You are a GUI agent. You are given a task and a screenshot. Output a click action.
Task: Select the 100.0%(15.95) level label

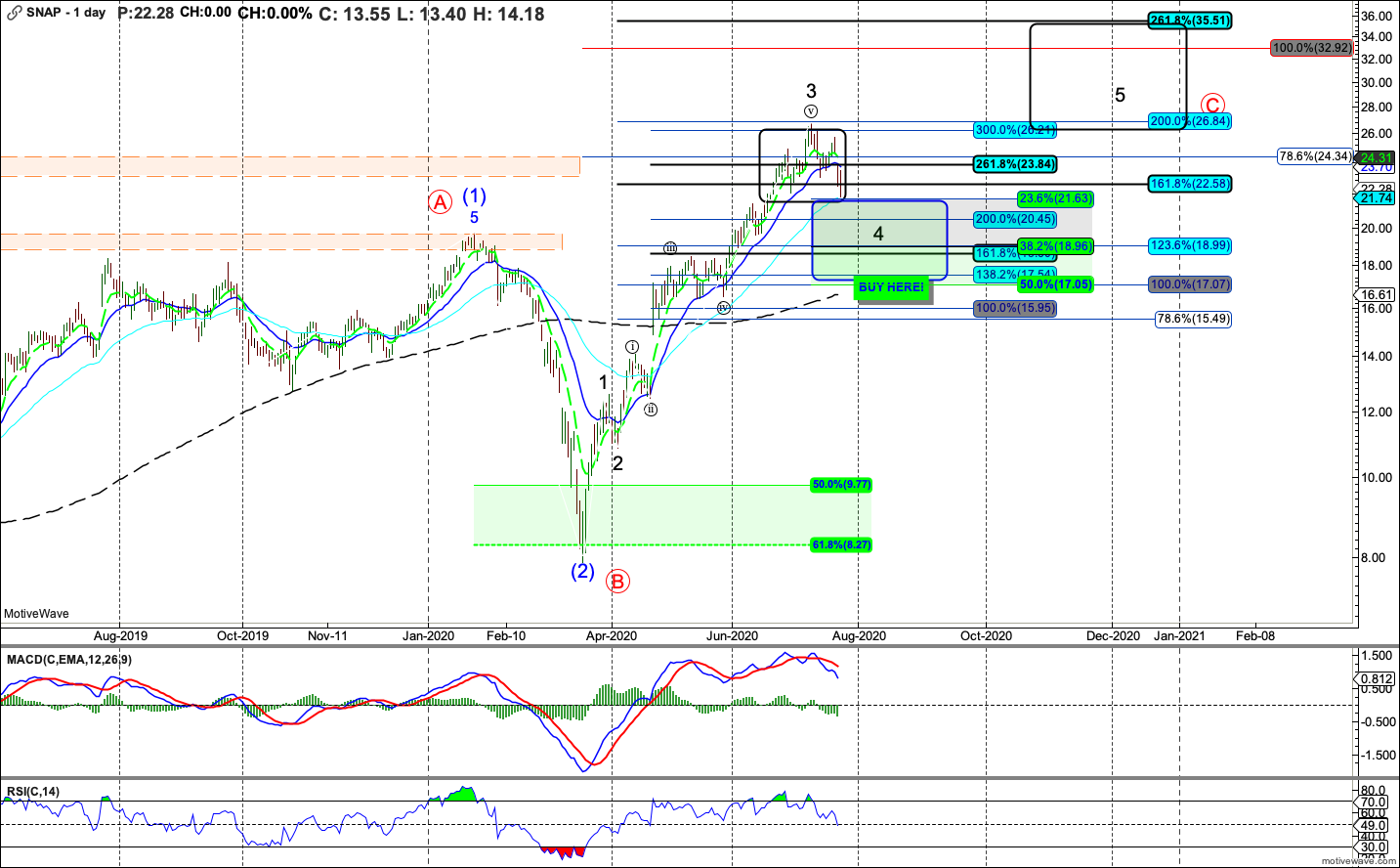(x=1015, y=308)
